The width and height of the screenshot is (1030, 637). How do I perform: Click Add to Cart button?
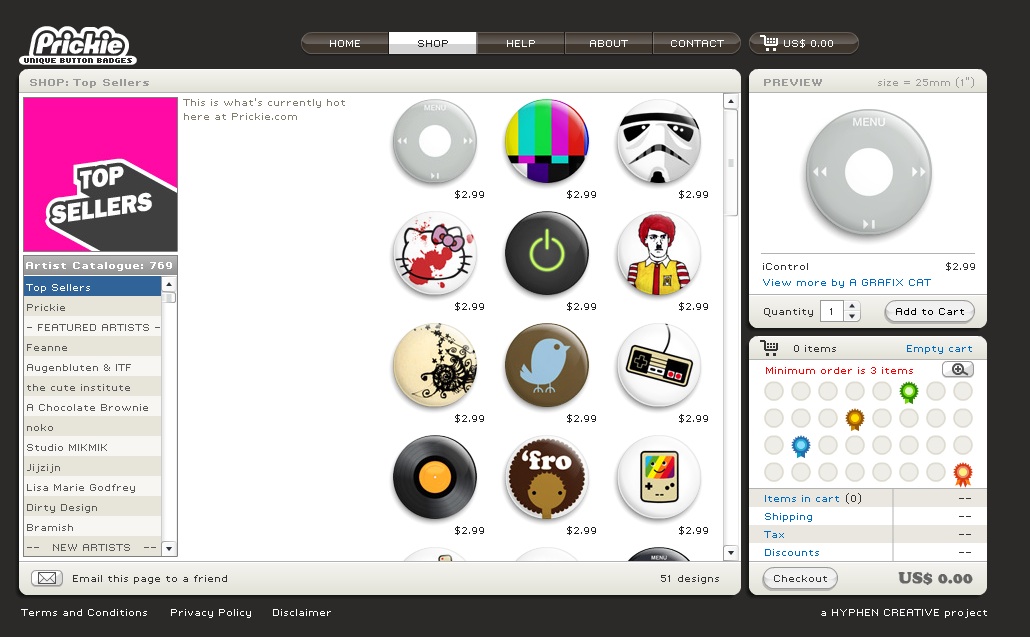click(x=929, y=311)
